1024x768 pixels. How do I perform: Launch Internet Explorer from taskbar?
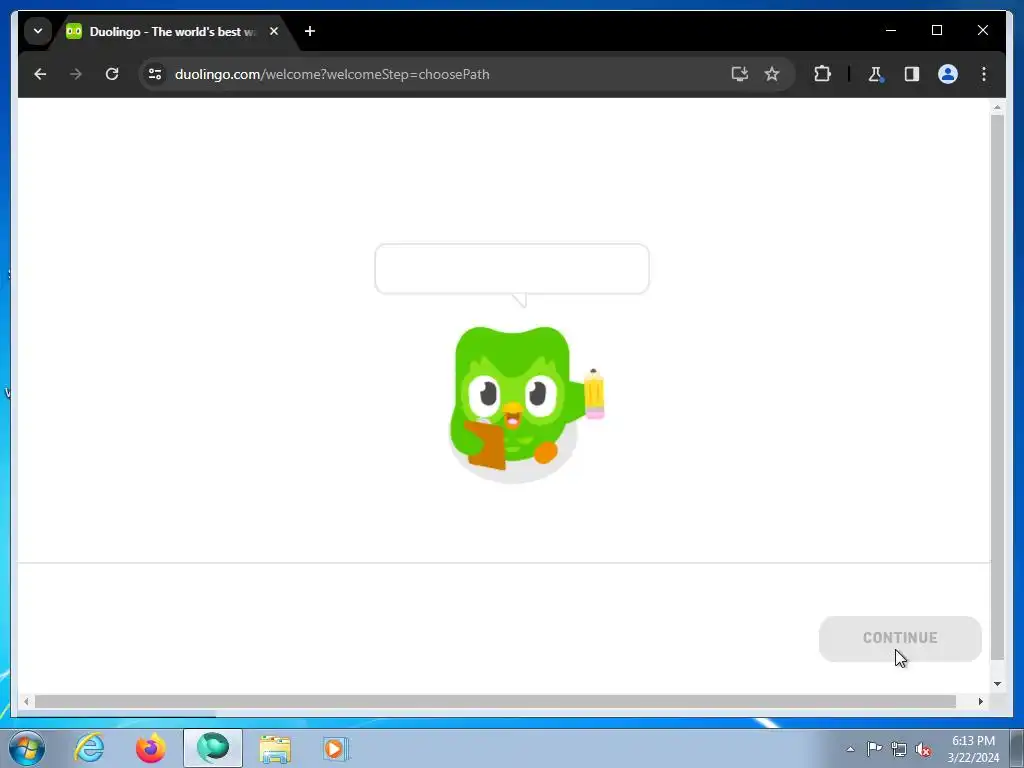(89, 748)
